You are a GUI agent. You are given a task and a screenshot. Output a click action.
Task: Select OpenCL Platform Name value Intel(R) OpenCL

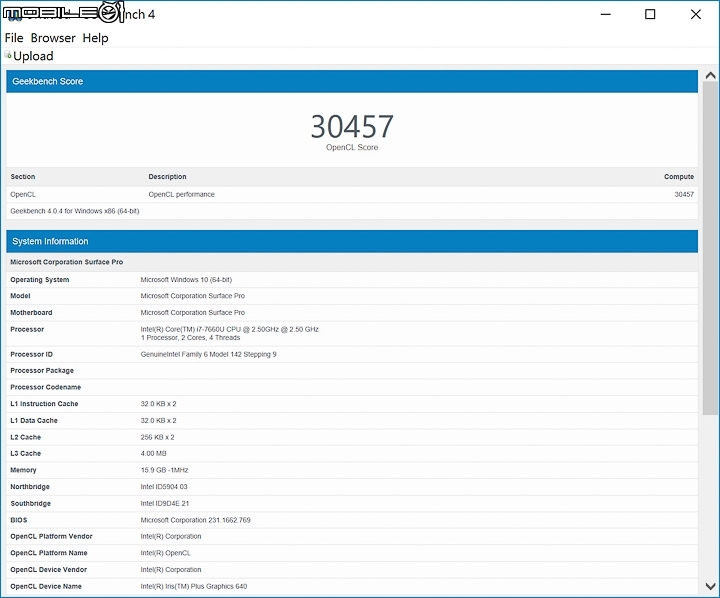click(165, 553)
